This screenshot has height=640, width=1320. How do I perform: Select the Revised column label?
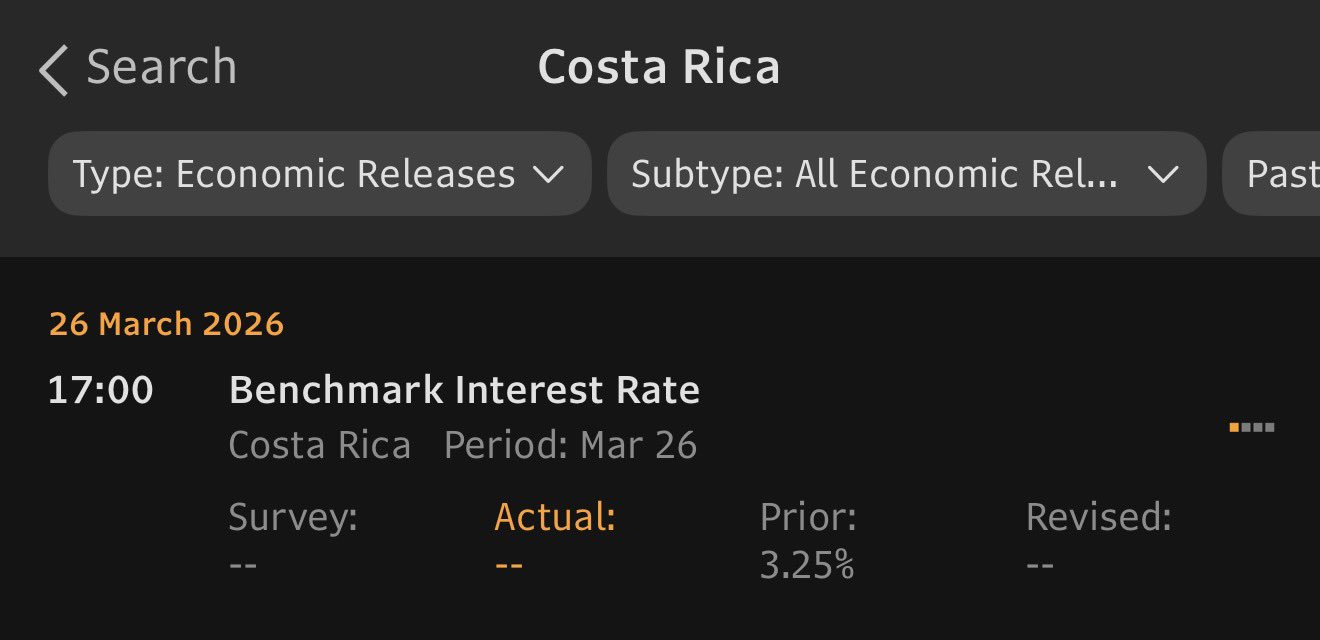coord(1098,517)
